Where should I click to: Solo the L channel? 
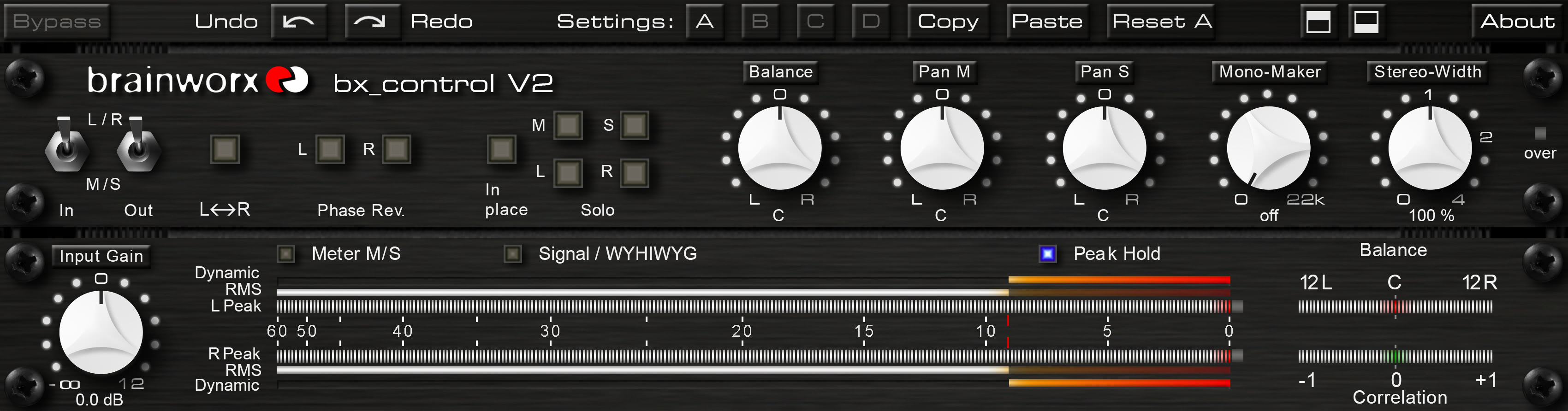[x=568, y=173]
